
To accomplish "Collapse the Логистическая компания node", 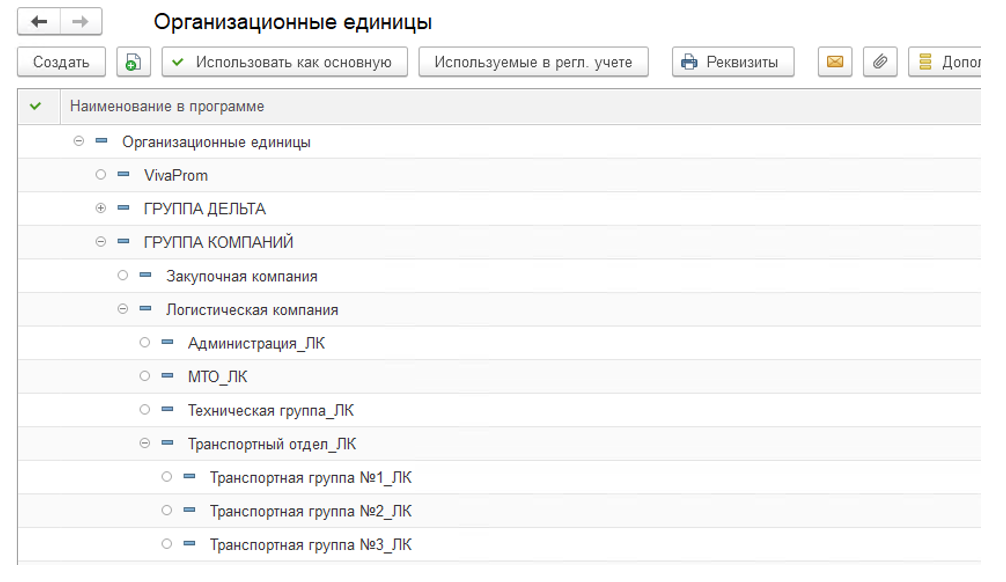I will point(122,309).
